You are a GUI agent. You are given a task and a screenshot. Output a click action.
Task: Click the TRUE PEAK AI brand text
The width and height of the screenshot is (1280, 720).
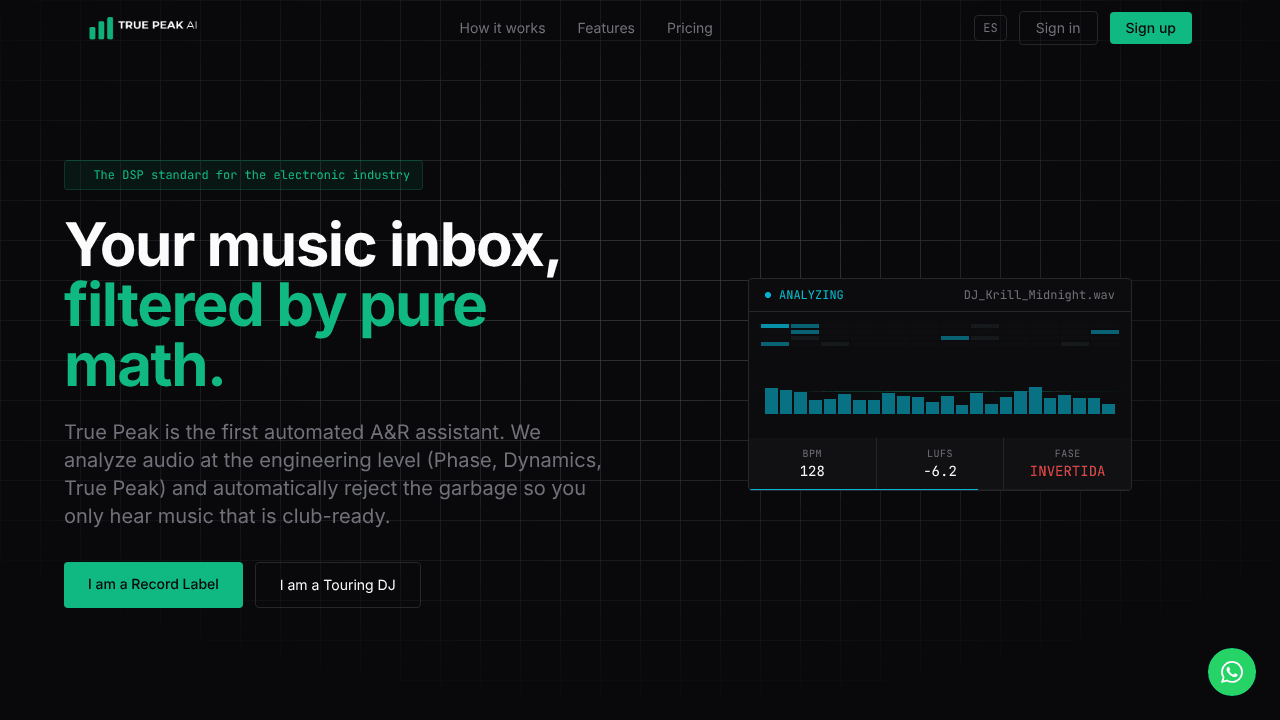157,25
